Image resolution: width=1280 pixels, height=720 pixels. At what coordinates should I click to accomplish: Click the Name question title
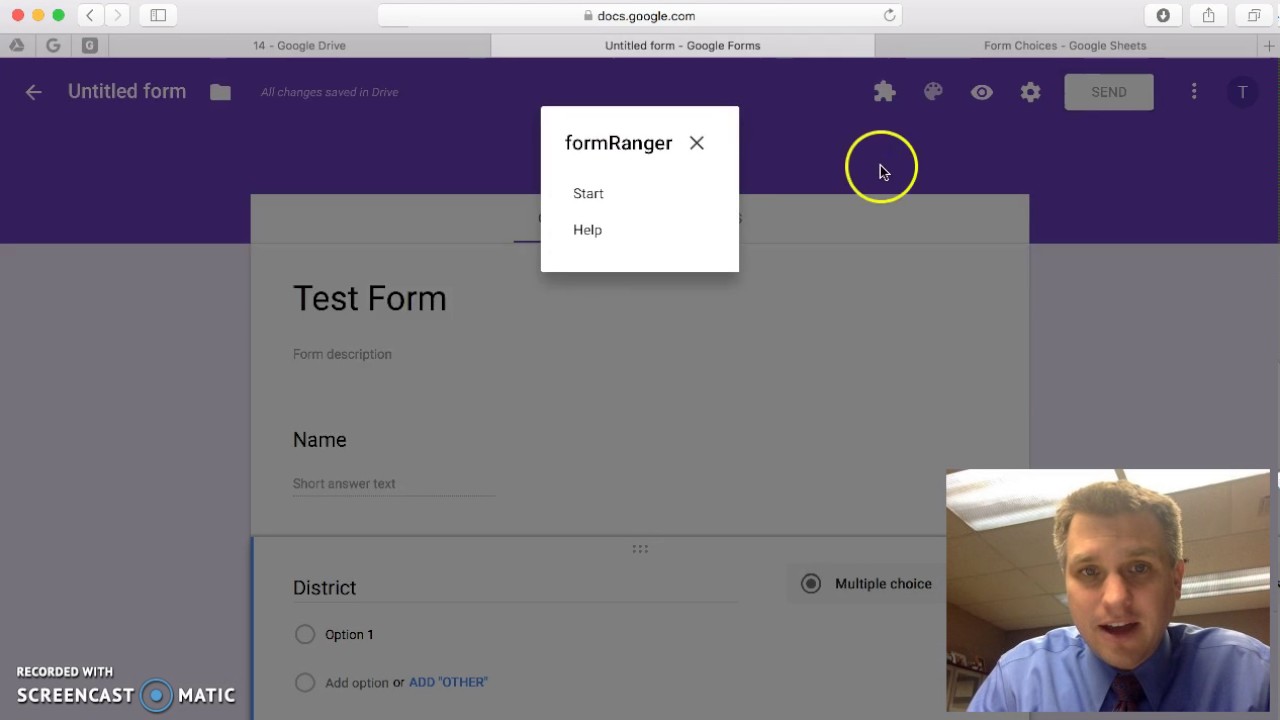tap(320, 440)
